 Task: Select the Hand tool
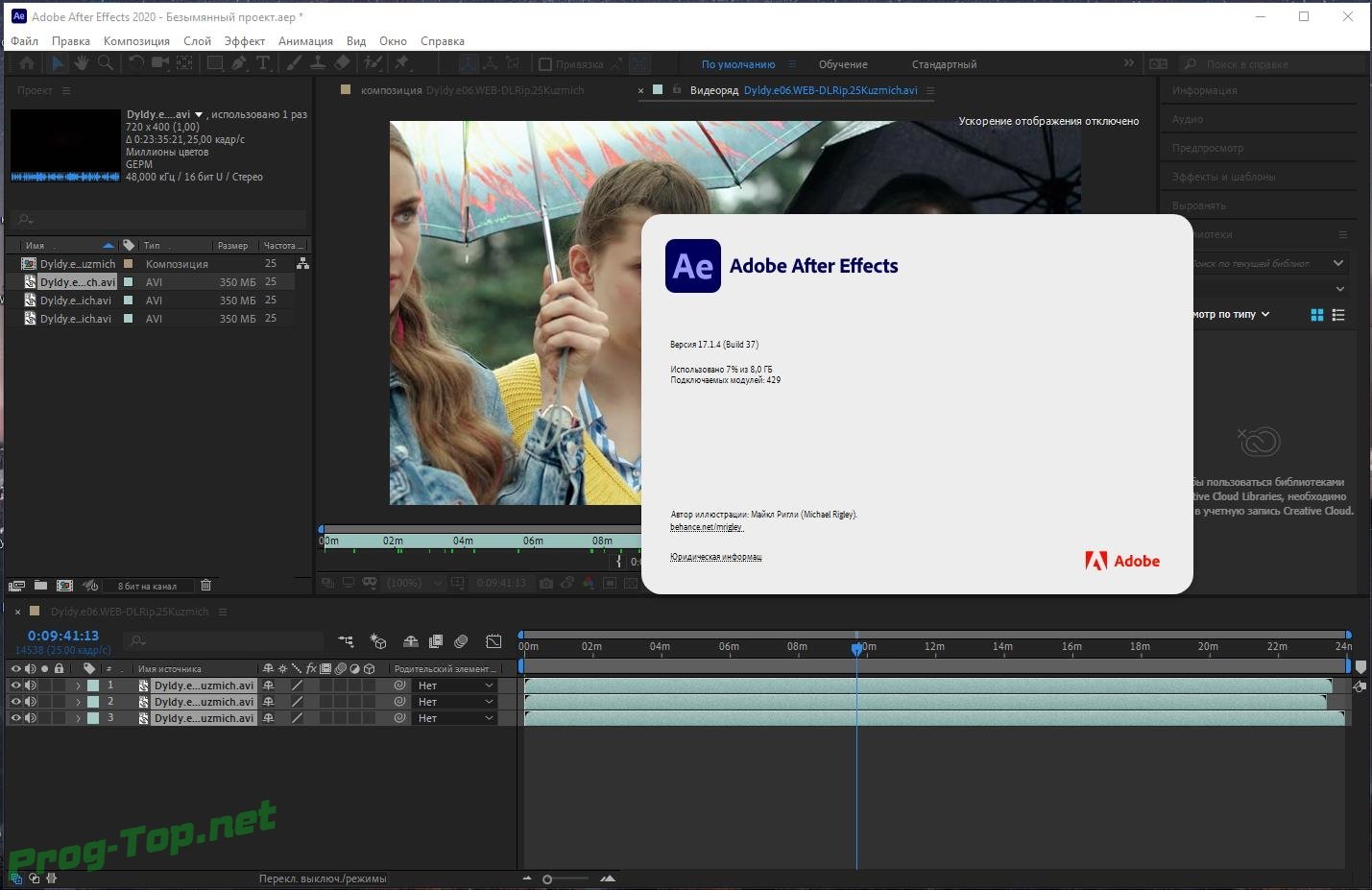[x=82, y=63]
